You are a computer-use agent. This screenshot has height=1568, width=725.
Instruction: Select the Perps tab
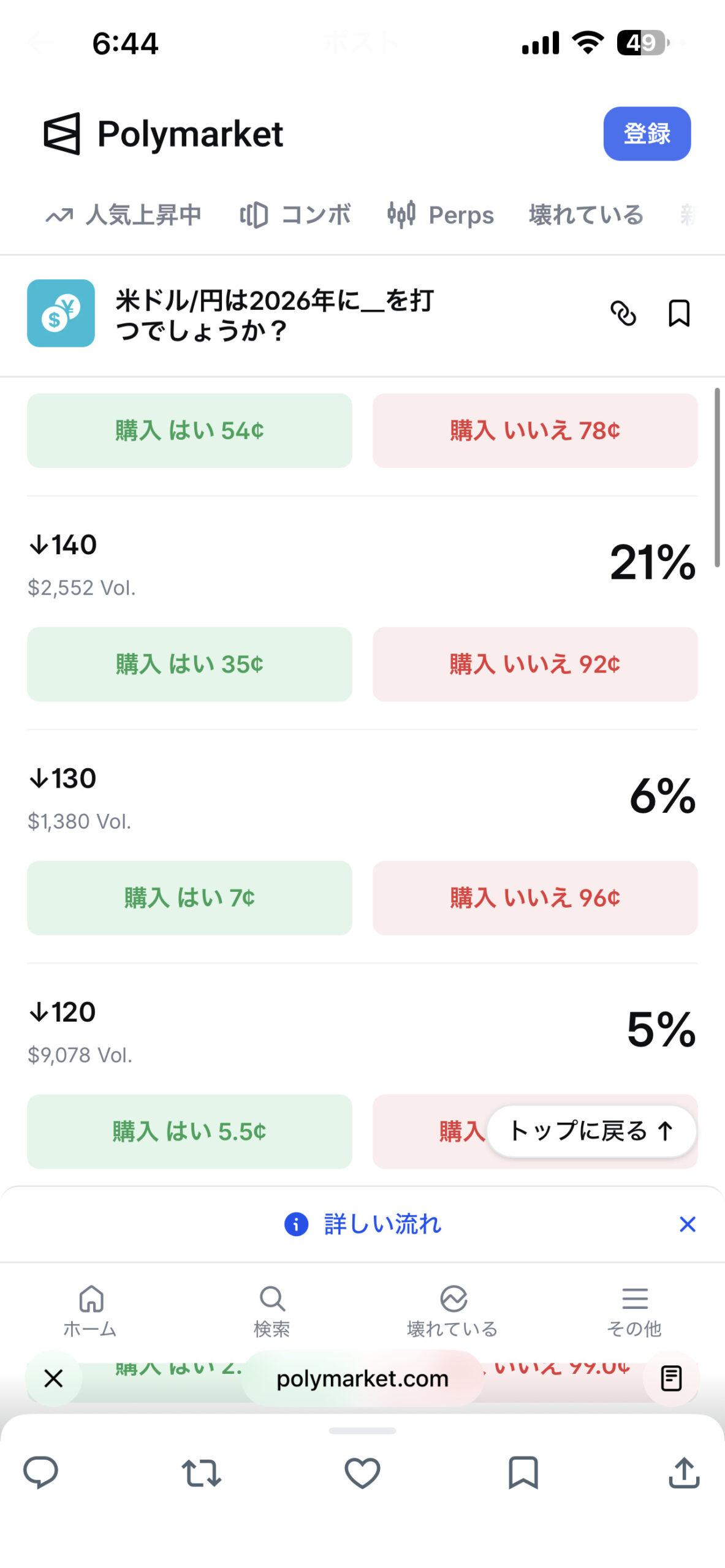coord(440,215)
